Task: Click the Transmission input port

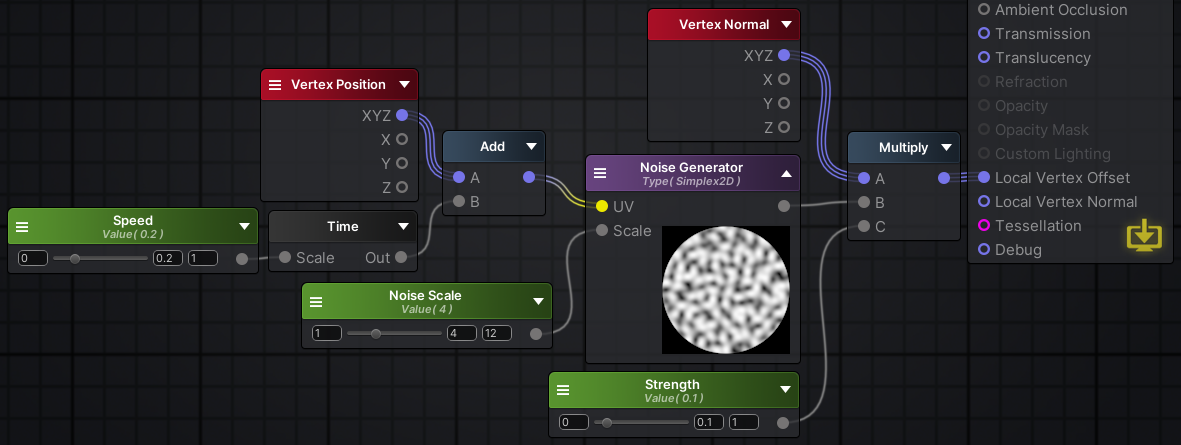Action: tap(984, 33)
